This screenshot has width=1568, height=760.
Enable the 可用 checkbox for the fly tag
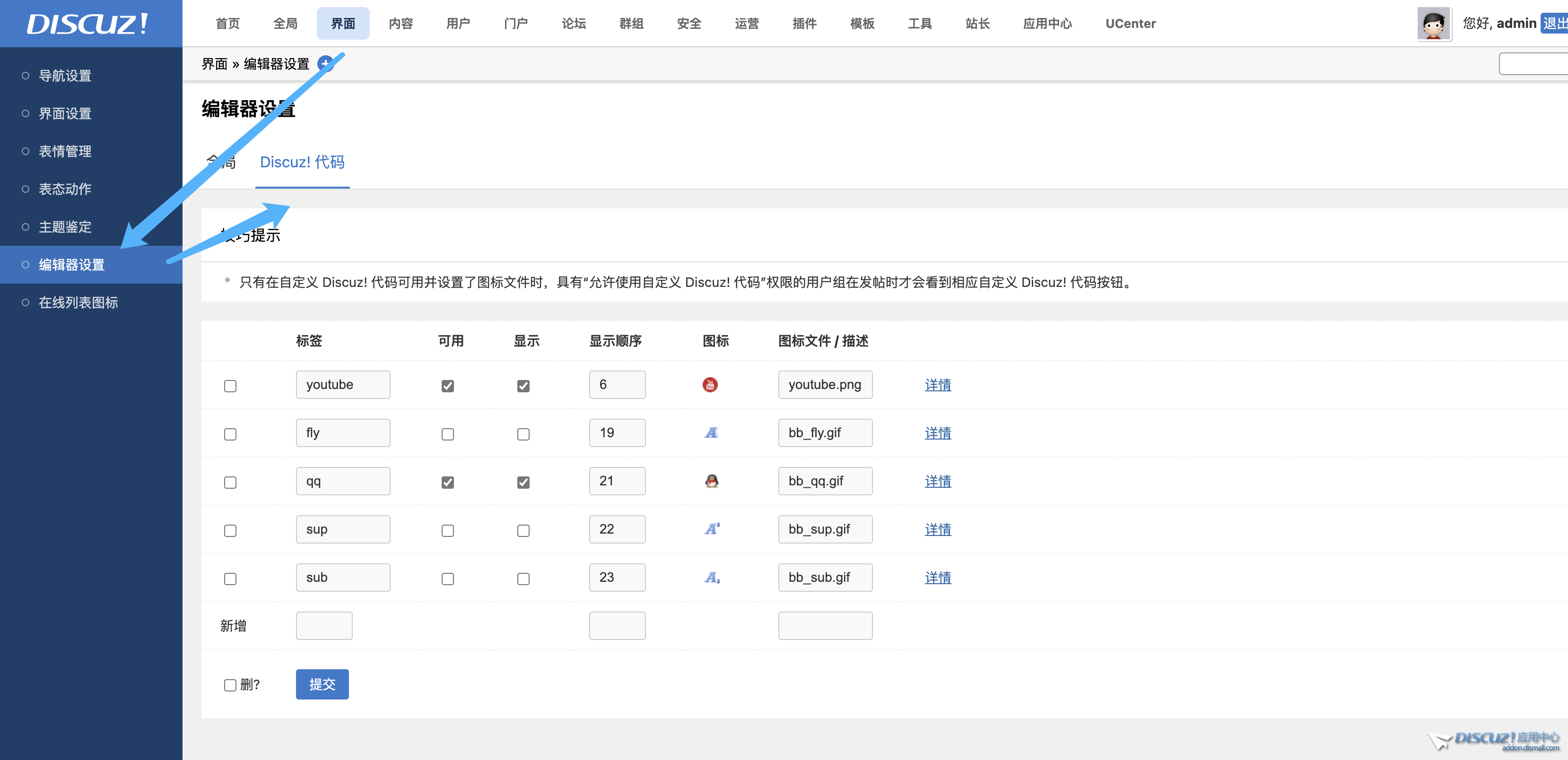(447, 434)
